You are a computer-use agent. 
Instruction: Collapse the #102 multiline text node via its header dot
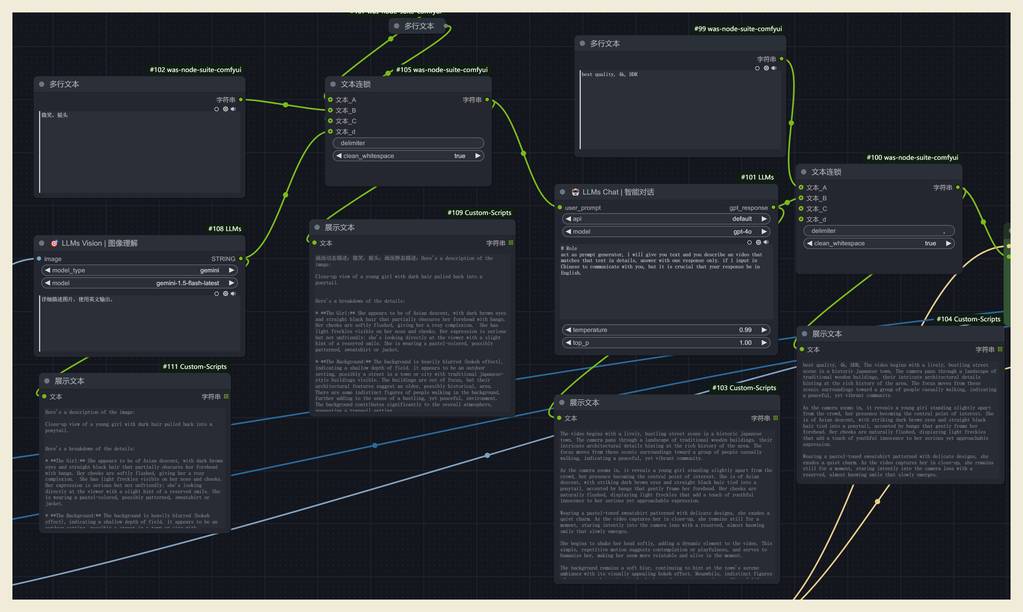coord(42,84)
